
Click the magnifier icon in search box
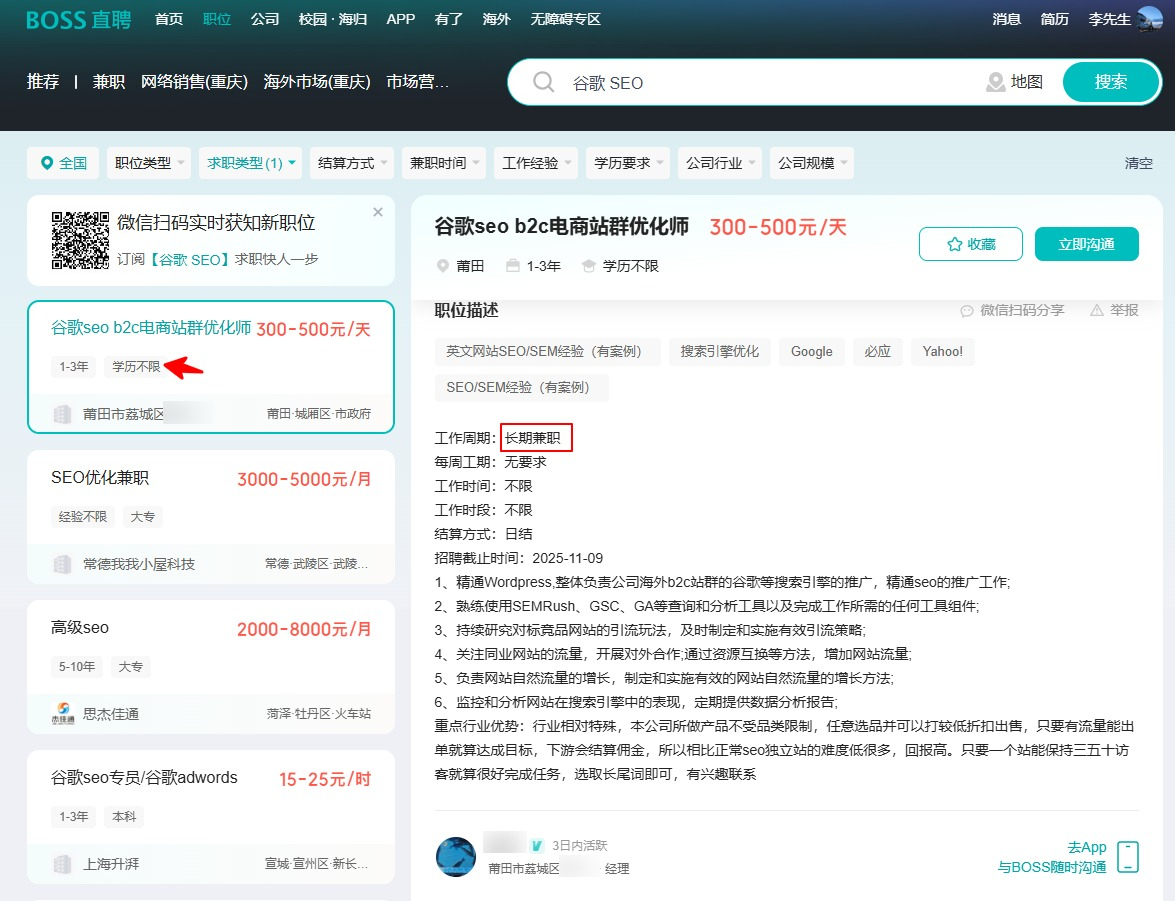tap(544, 83)
